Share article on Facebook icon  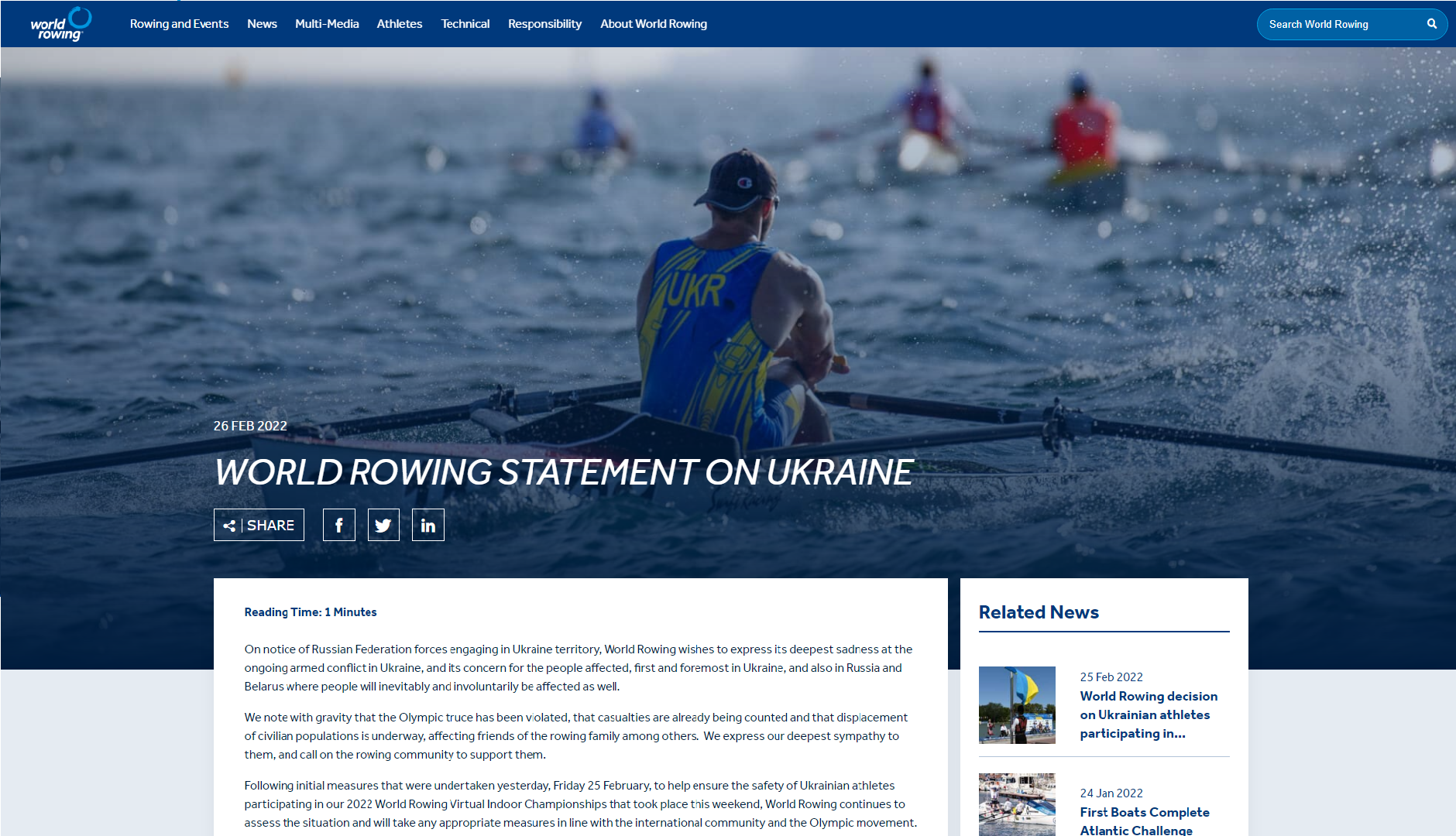tap(339, 525)
